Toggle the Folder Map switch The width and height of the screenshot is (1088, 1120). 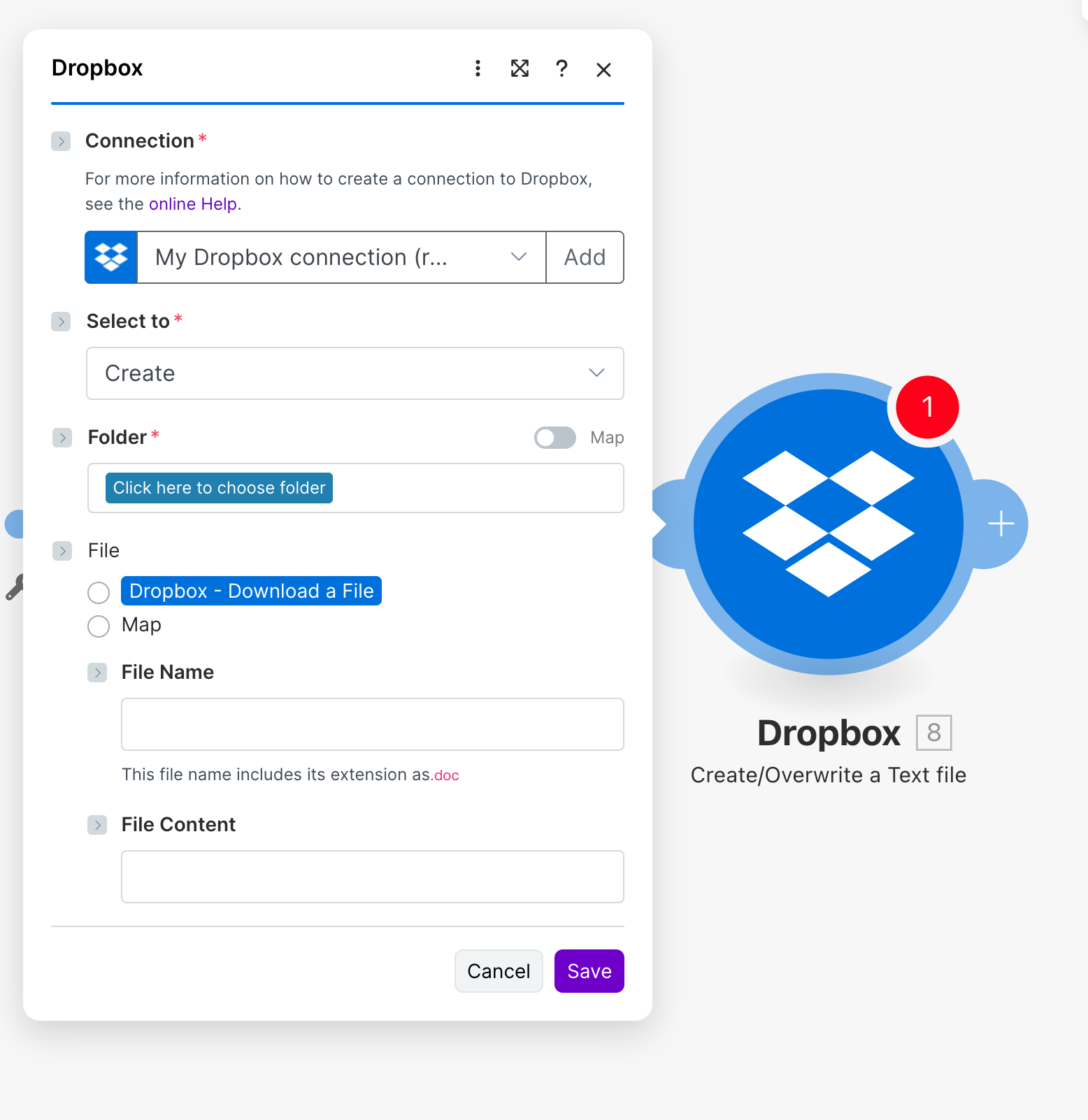coord(555,438)
